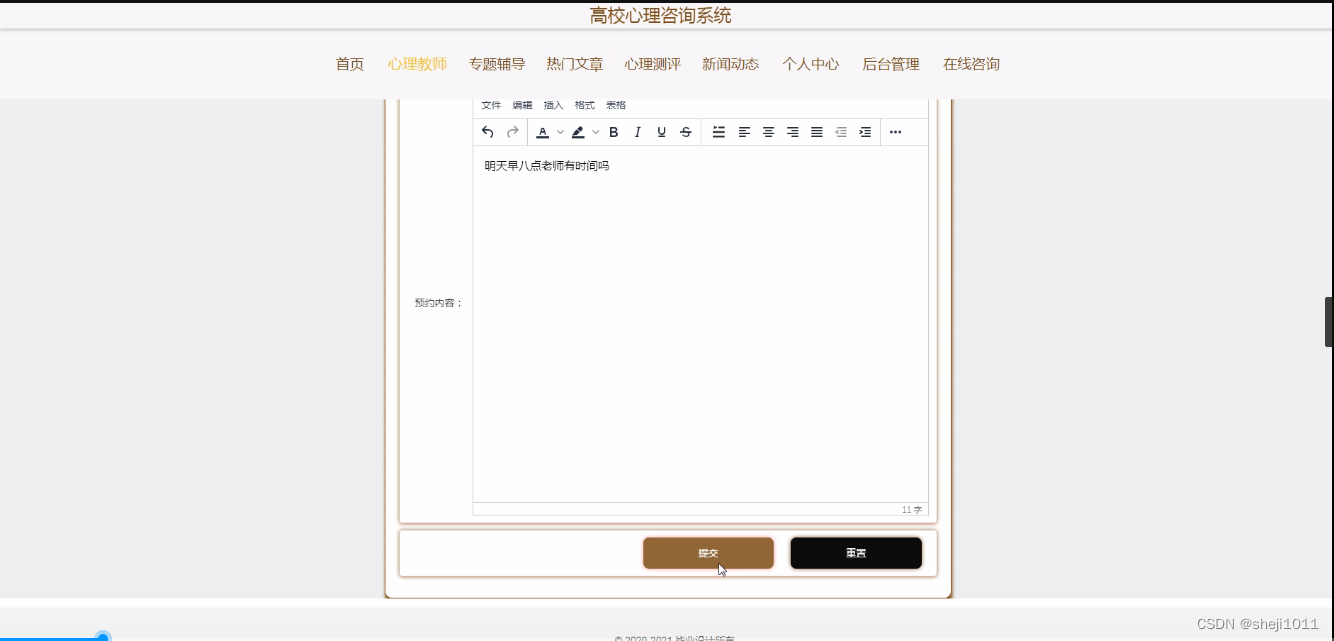Image resolution: width=1334 pixels, height=641 pixels.
Task: Click the text 明天早八点老师有时间吗
Action: [547, 166]
